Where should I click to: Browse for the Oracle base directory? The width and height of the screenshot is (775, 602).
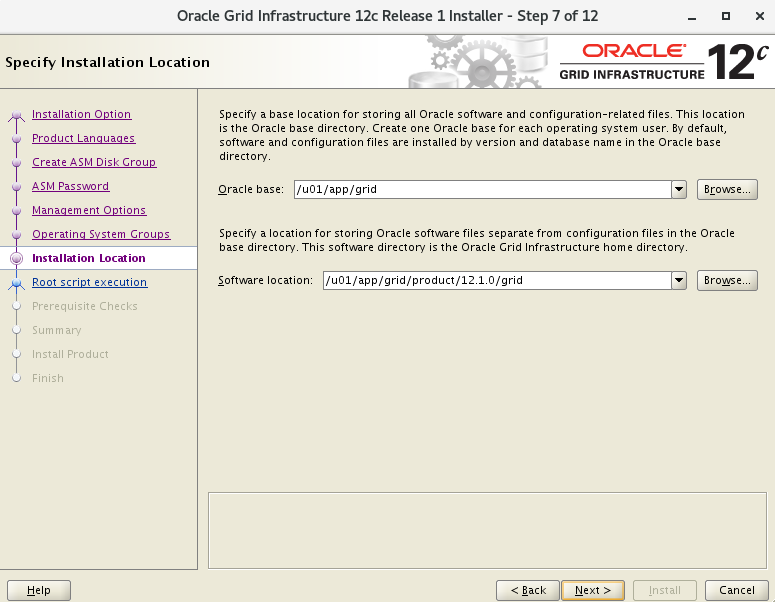[727, 189]
